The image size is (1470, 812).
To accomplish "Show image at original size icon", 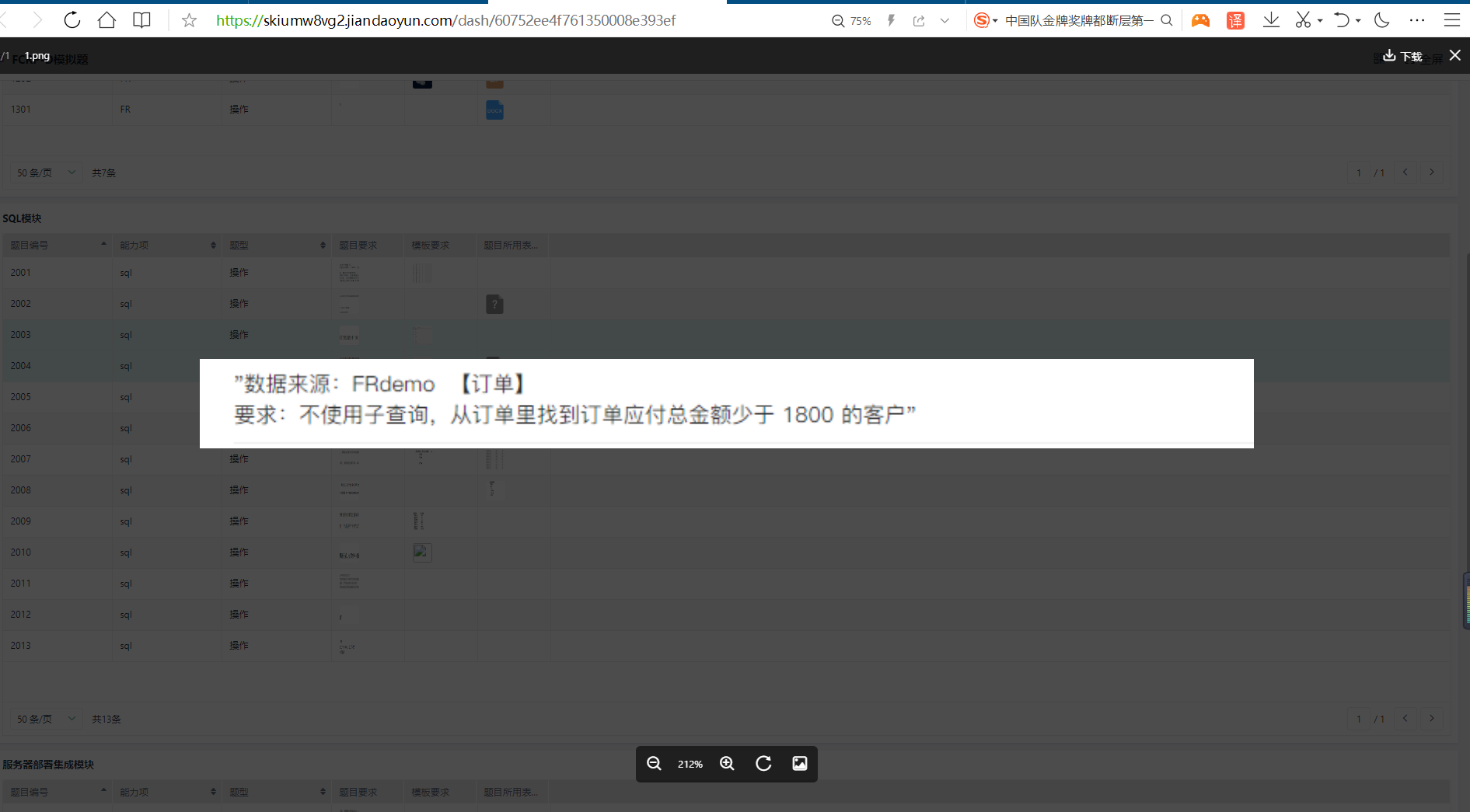I will click(x=799, y=764).
